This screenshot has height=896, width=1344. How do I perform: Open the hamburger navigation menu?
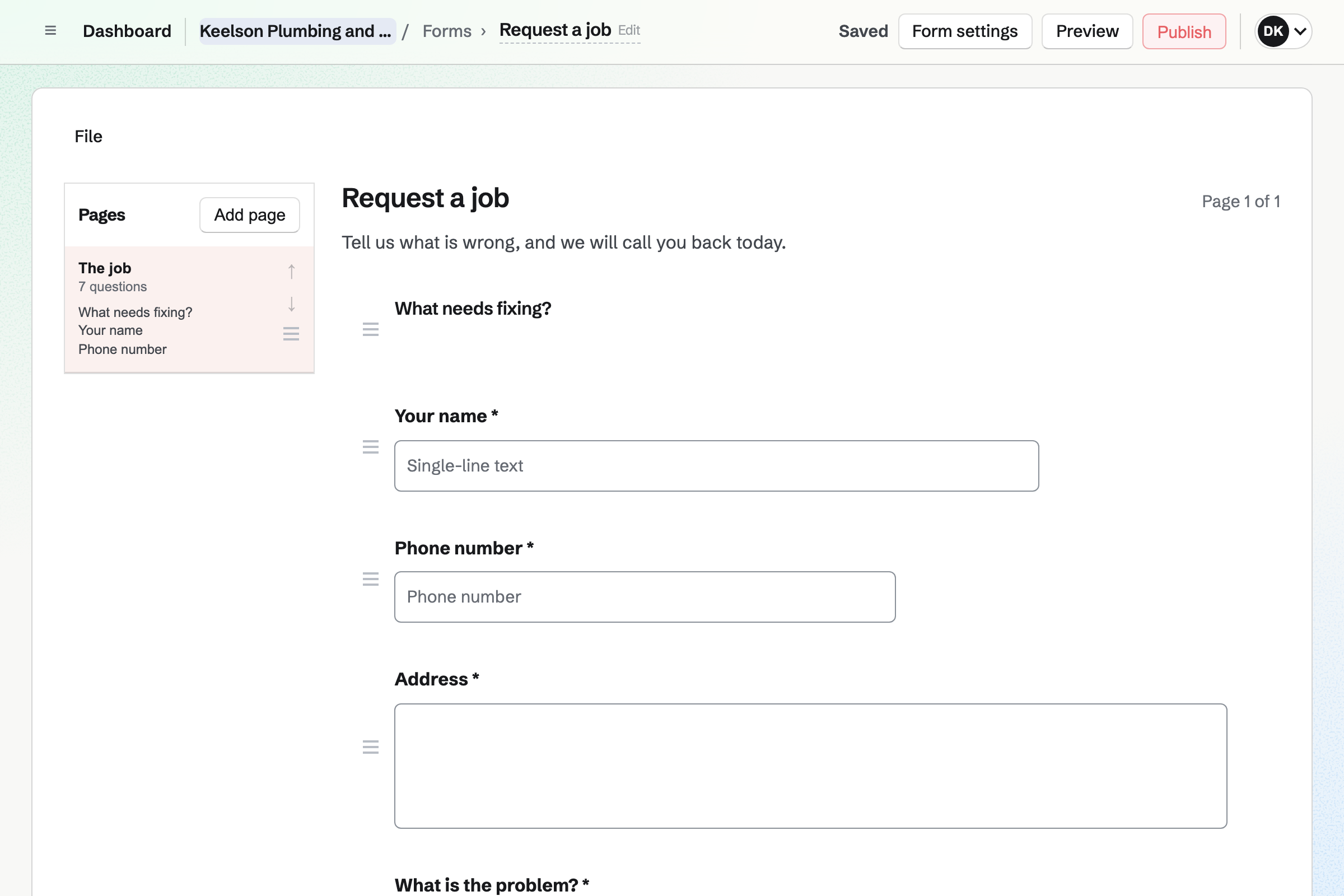coord(50,31)
